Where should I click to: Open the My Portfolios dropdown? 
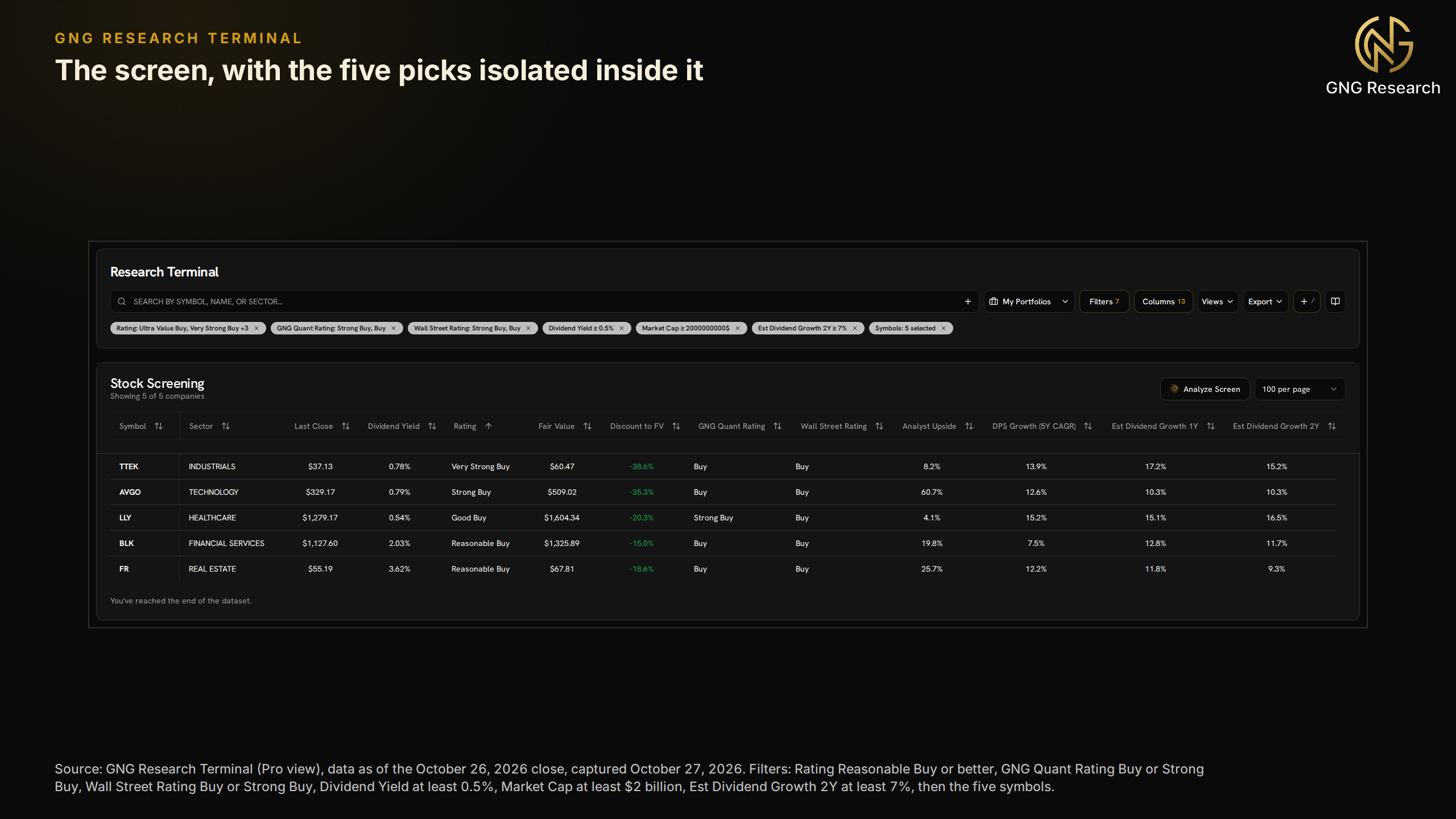coord(1029,301)
